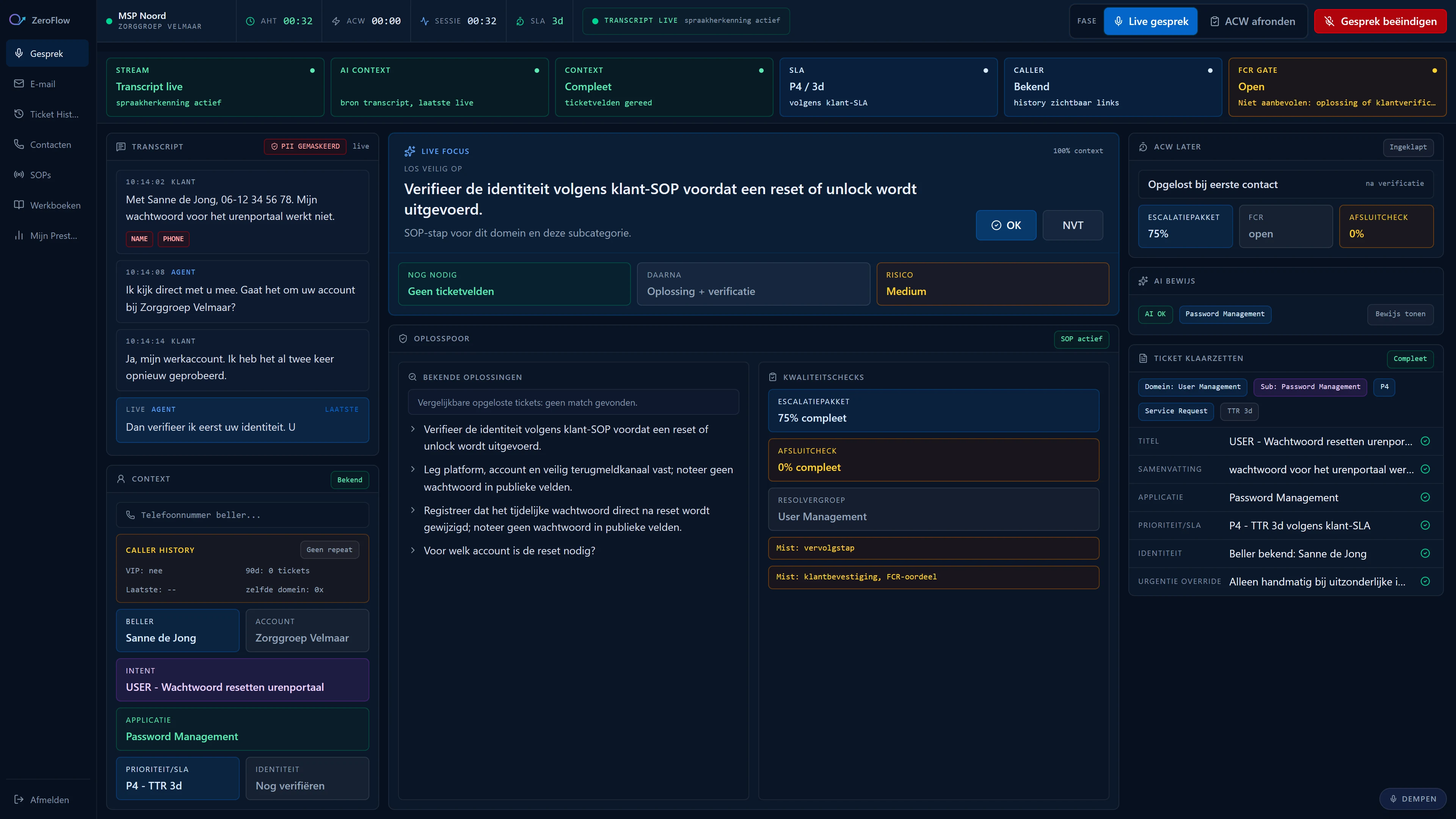
Task: Click Gesprek beëindigen button
Action: pos(1380,22)
